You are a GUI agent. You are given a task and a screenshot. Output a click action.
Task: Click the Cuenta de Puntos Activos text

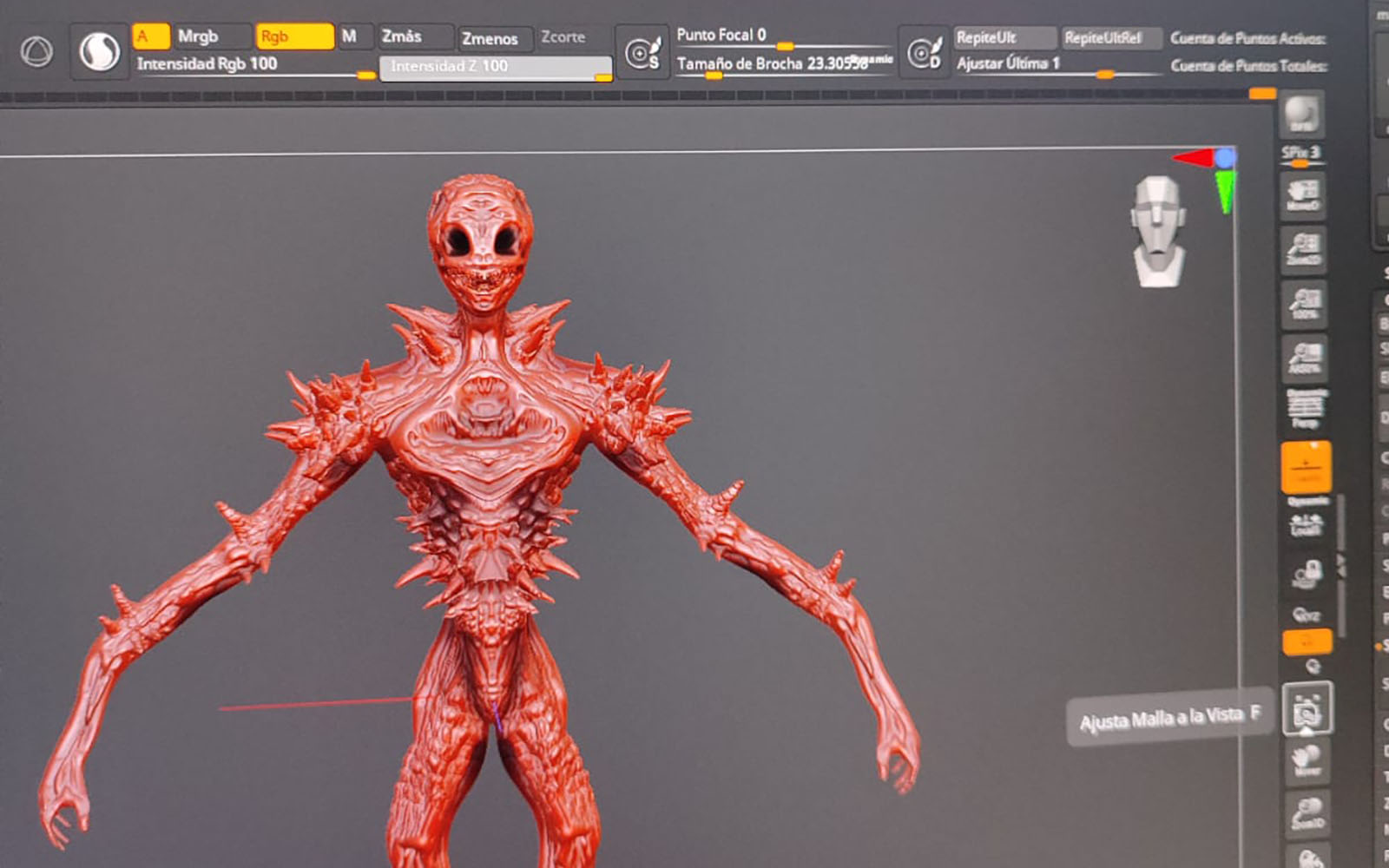[x=1247, y=38]
